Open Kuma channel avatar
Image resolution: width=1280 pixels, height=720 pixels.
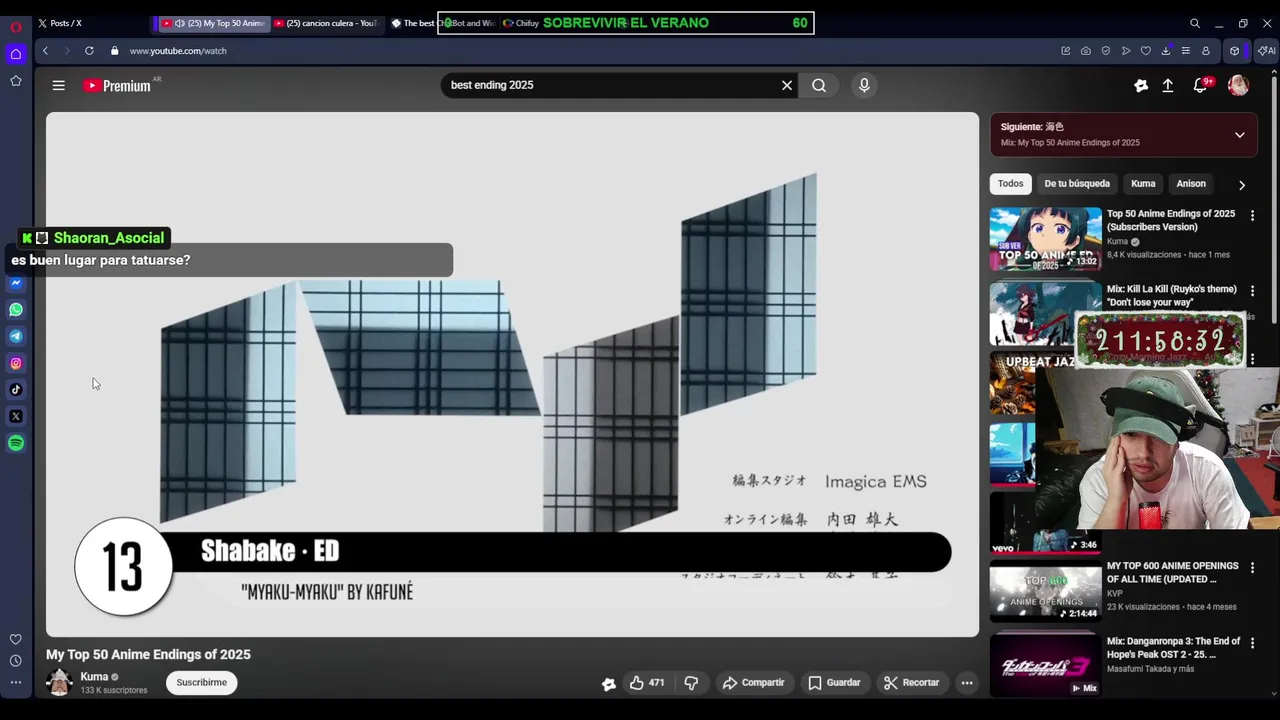[60, 683]
